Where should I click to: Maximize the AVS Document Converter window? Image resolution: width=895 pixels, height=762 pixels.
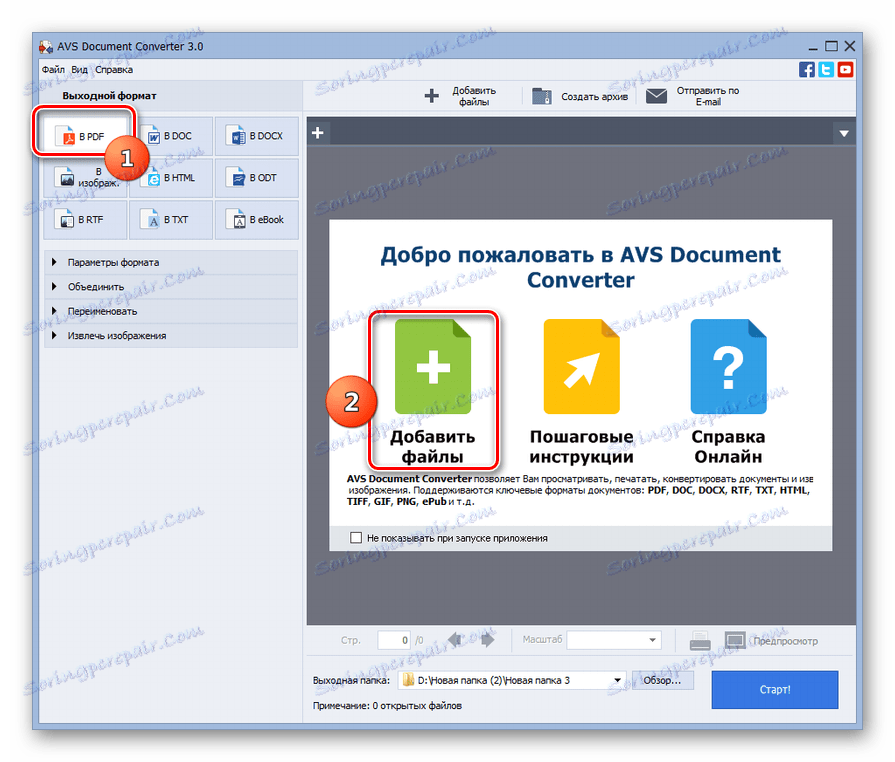tap(831, 46)
